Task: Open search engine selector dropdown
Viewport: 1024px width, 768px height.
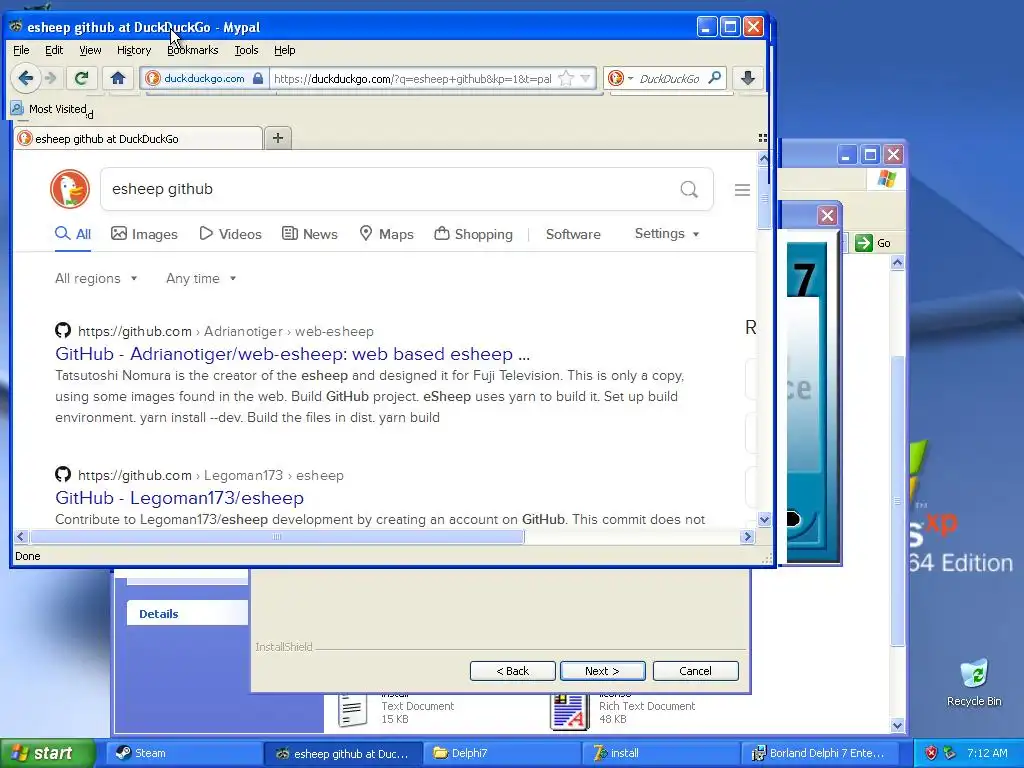Action: click(x=620, y=78)
